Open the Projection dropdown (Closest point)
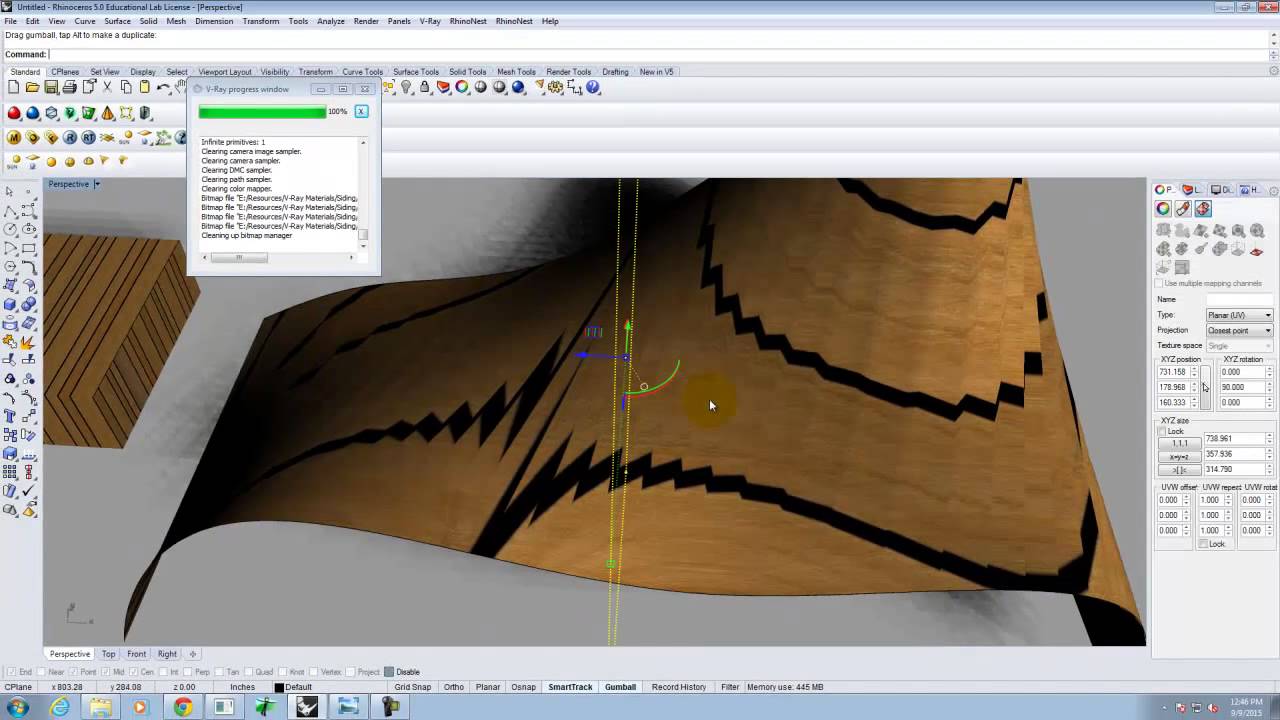 1239,330
